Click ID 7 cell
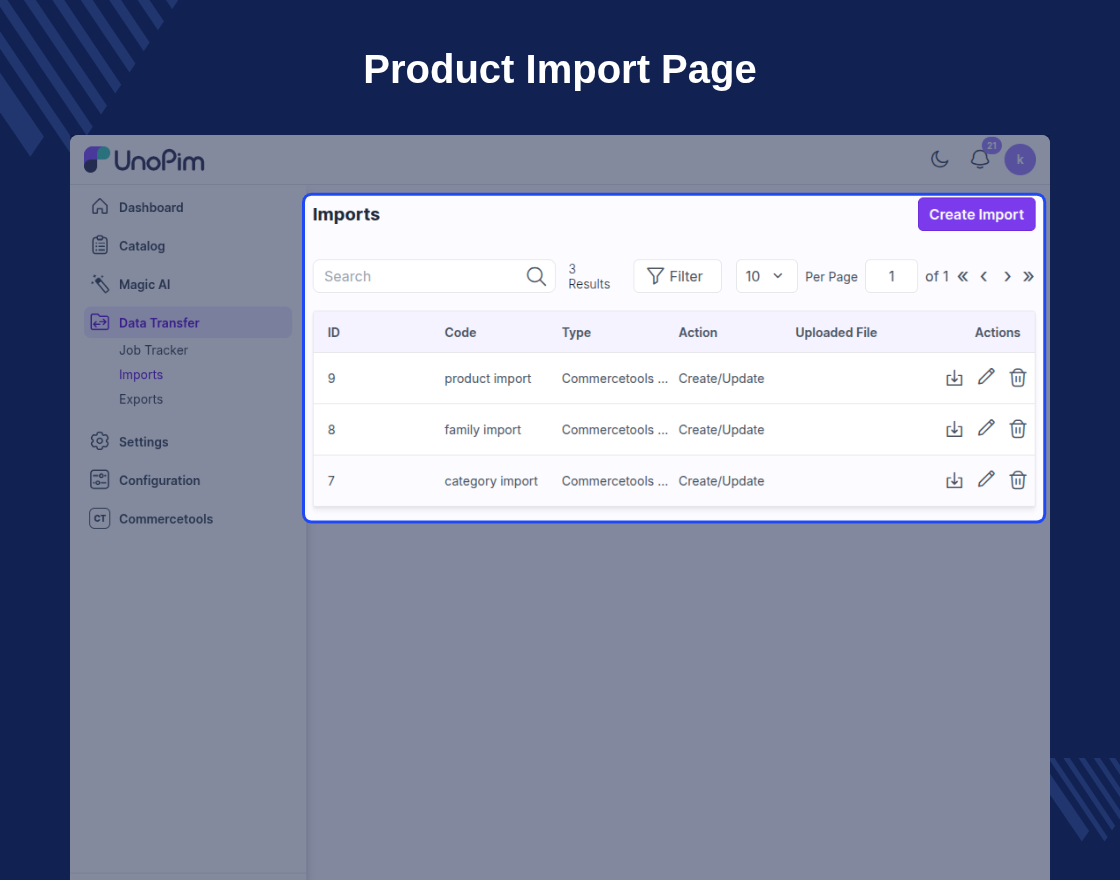This screenshot has height=880, width=1120. (x=331, y=481)
